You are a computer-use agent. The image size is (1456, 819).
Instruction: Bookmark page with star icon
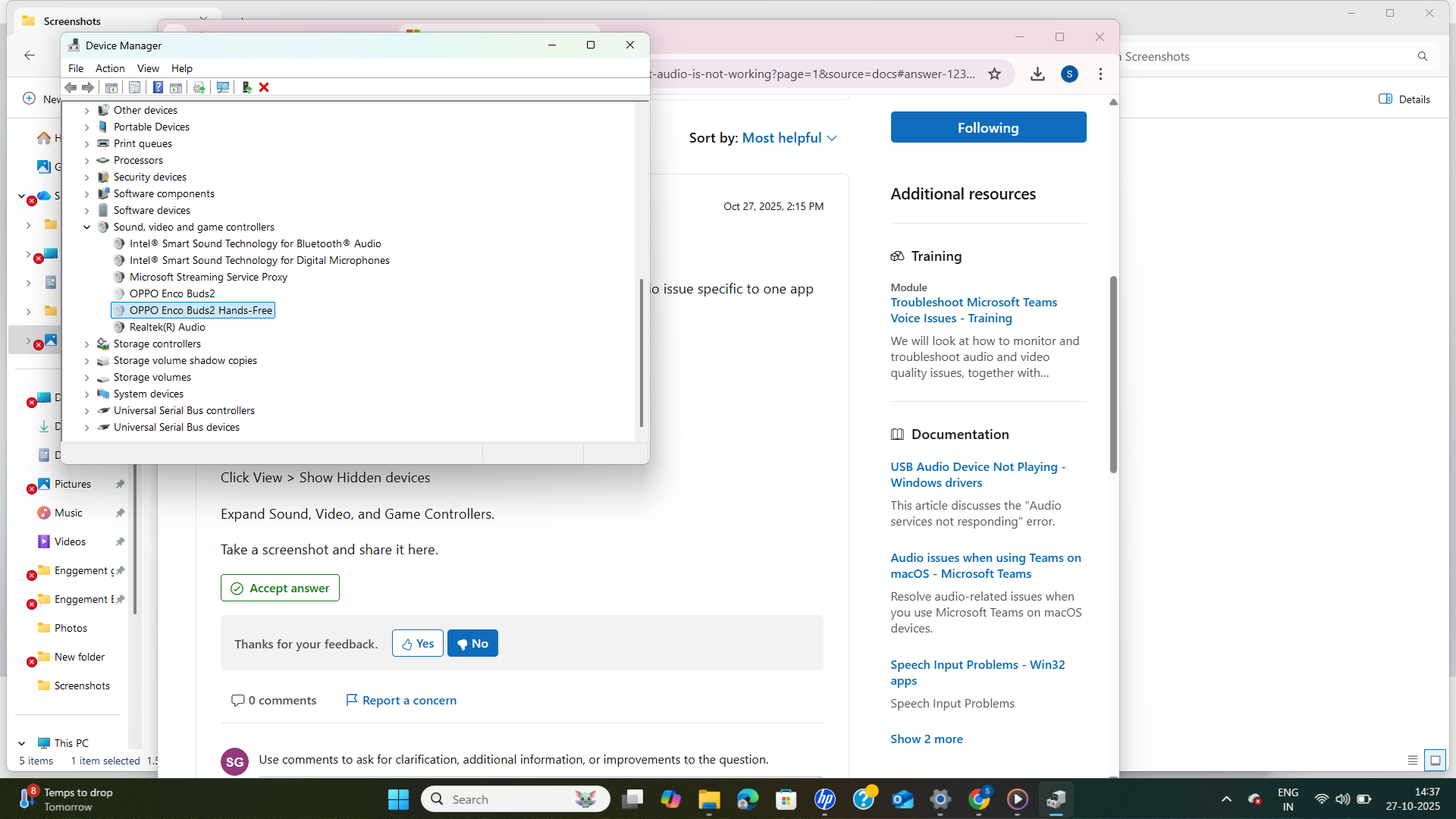point(994,74)
